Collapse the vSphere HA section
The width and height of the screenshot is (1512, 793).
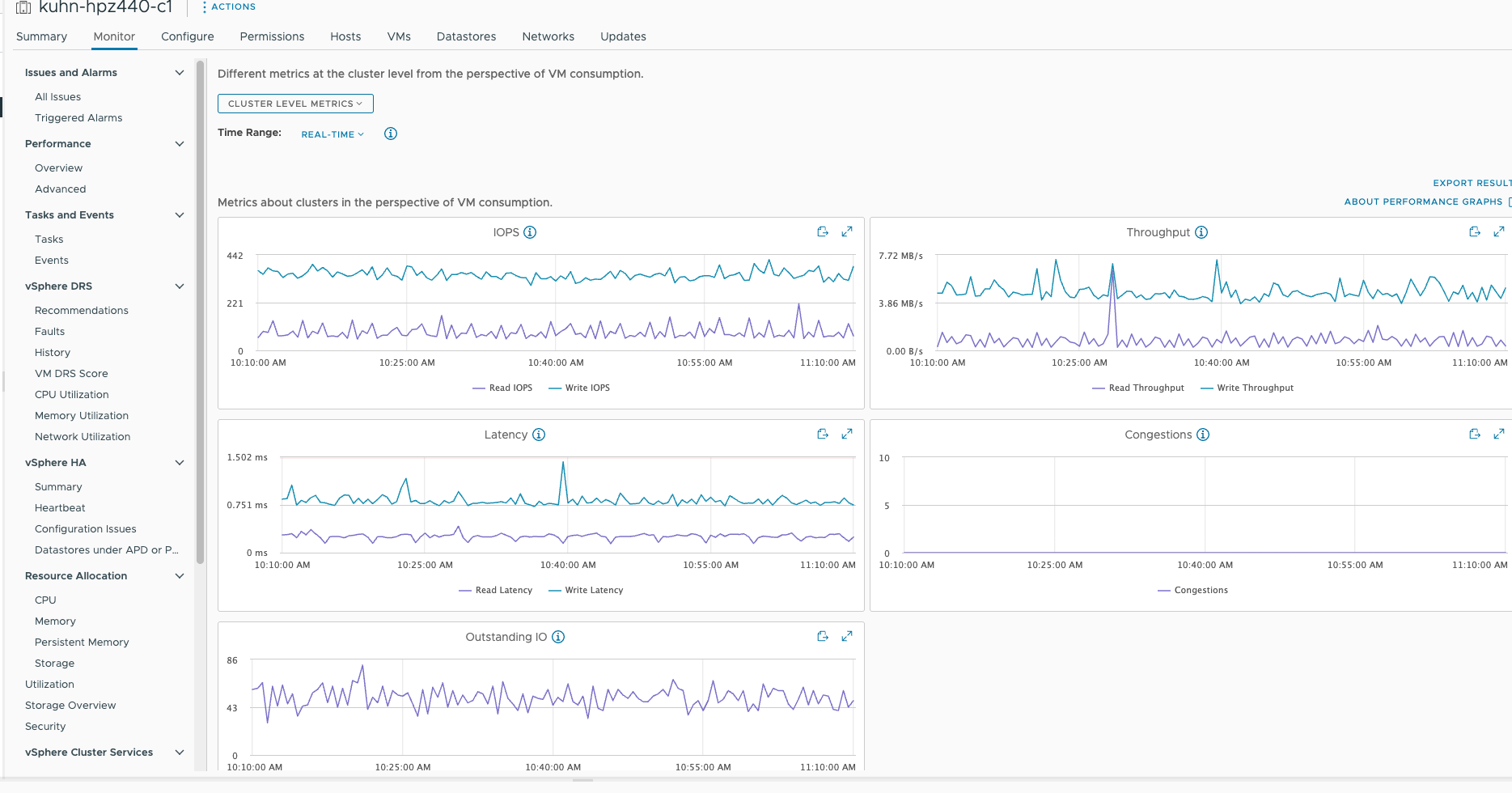180,463
